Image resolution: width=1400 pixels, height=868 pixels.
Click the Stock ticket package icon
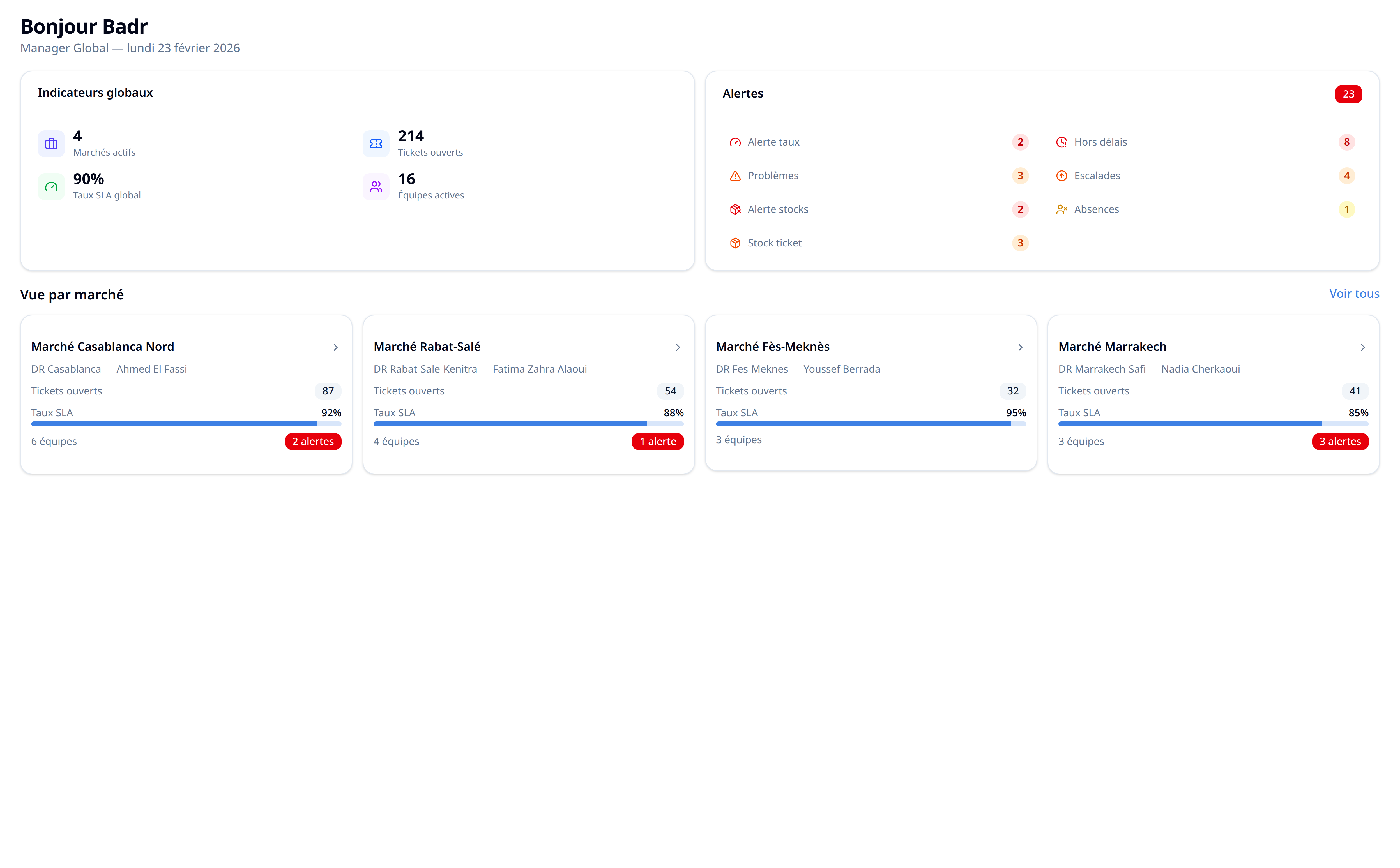[x=735, y=243]
